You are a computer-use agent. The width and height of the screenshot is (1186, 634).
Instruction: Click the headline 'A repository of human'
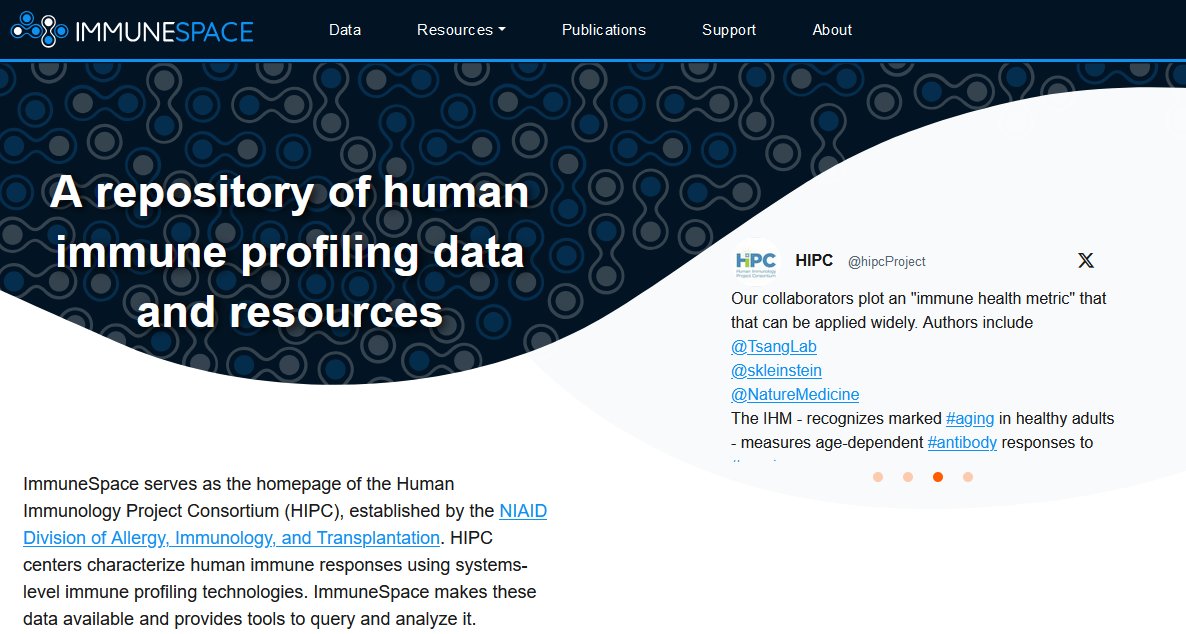pyautogui.click(x=290, y=191)
